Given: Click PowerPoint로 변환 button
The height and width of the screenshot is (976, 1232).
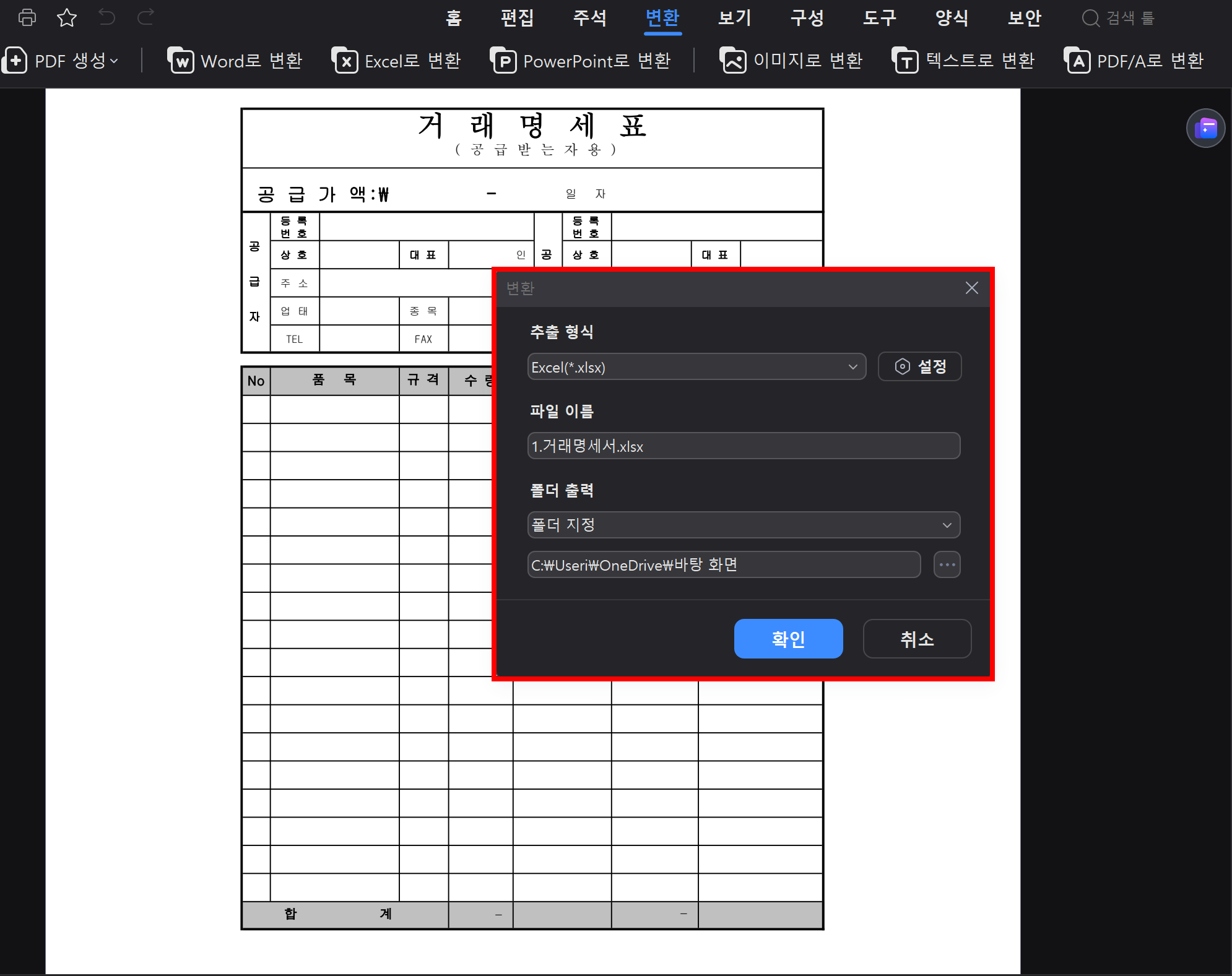Looking at the screenshot, I should point(581,61).
